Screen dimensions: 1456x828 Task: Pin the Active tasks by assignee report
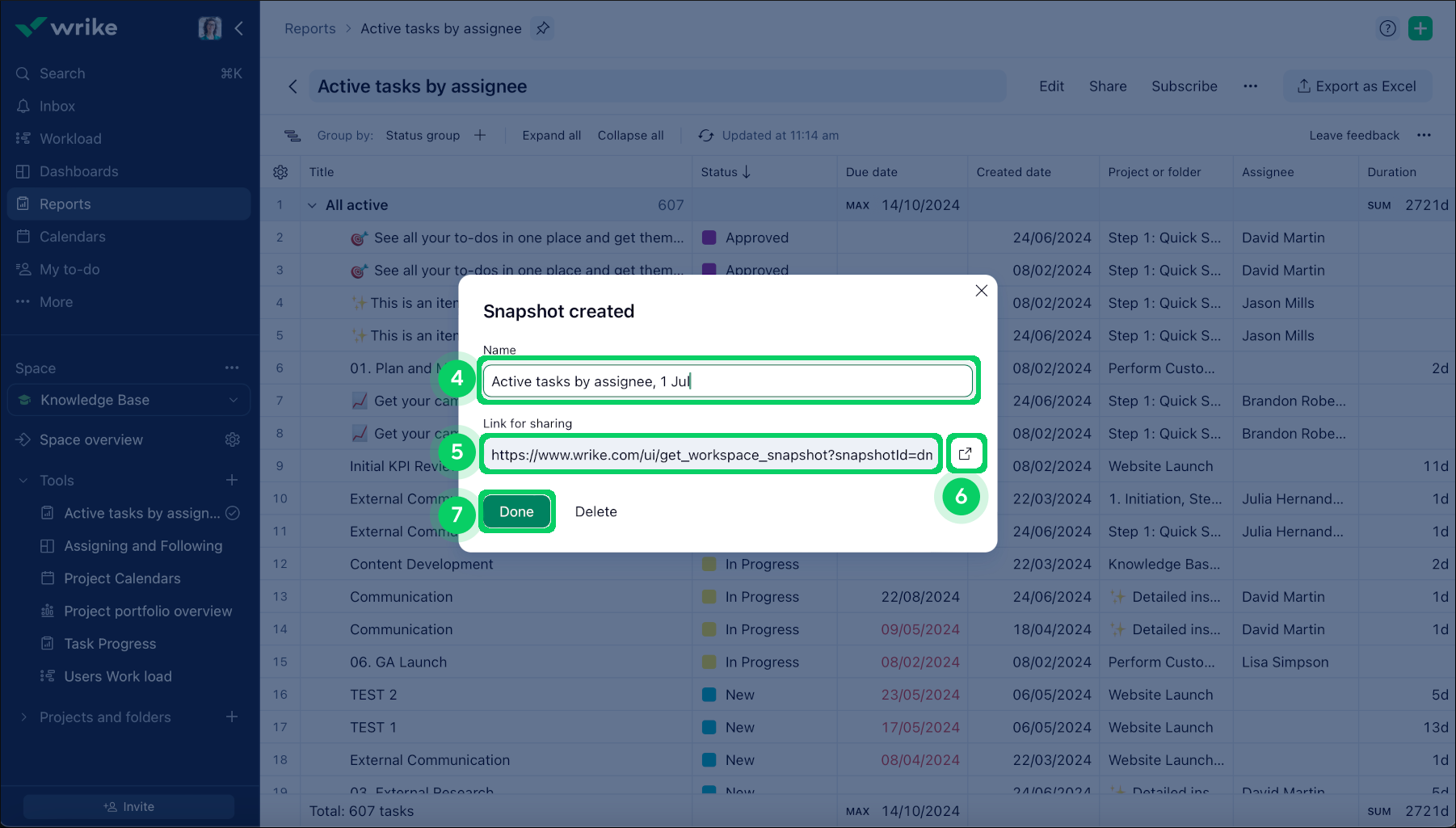point(543,28)
